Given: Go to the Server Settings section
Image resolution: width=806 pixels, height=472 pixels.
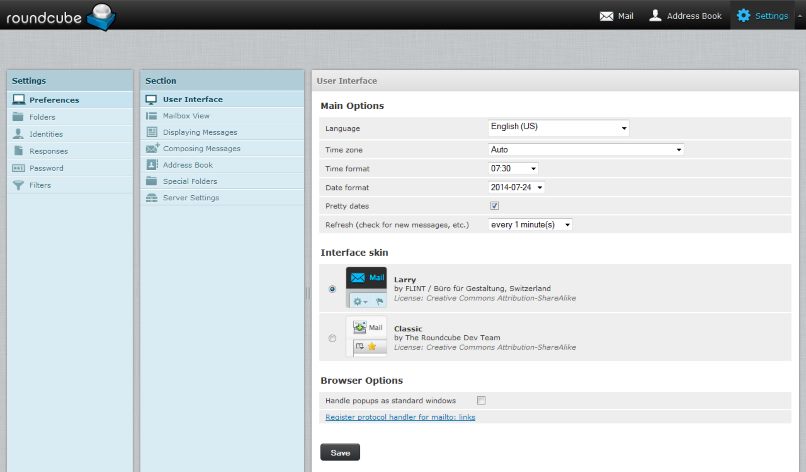Looking at the screenshot, I should pyautogui.click(x=190, y=198).
